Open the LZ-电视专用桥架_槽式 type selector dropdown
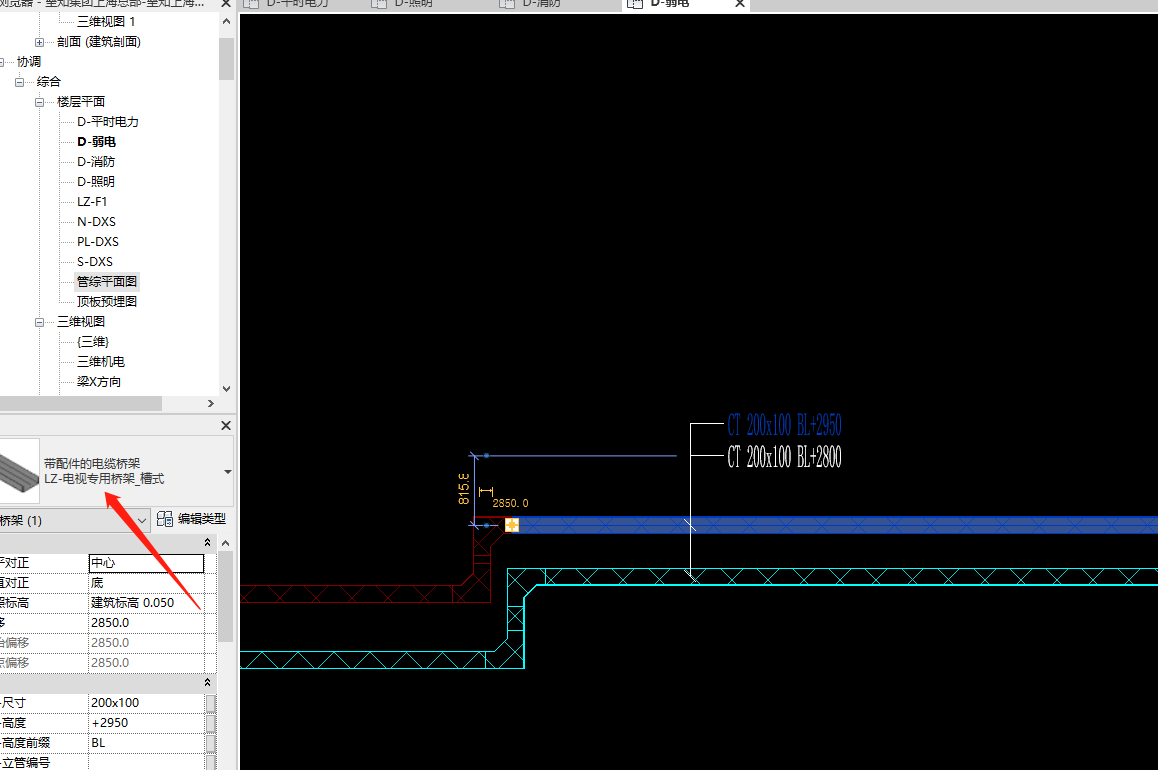The image size is (1158, 770). coord(227,471)
